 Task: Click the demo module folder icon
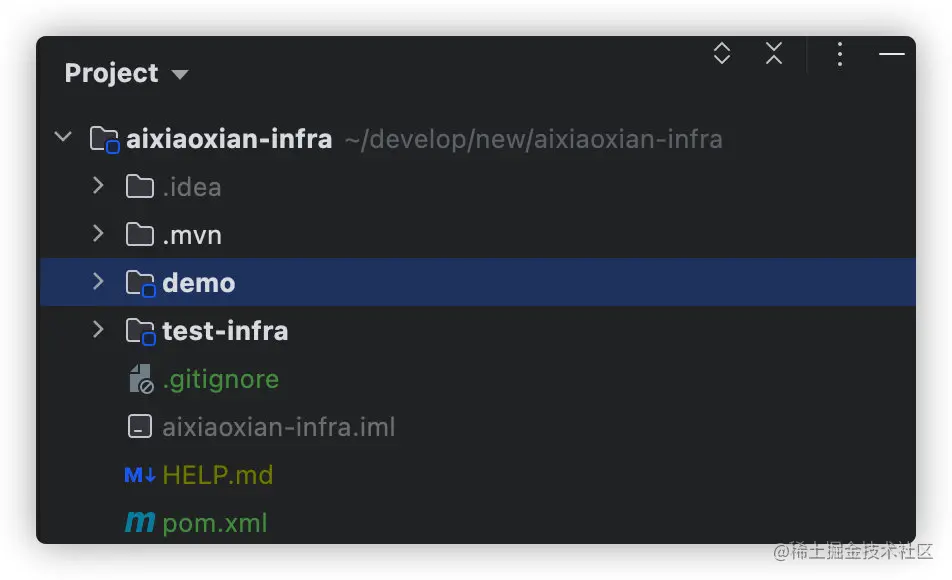click(140, 283)
